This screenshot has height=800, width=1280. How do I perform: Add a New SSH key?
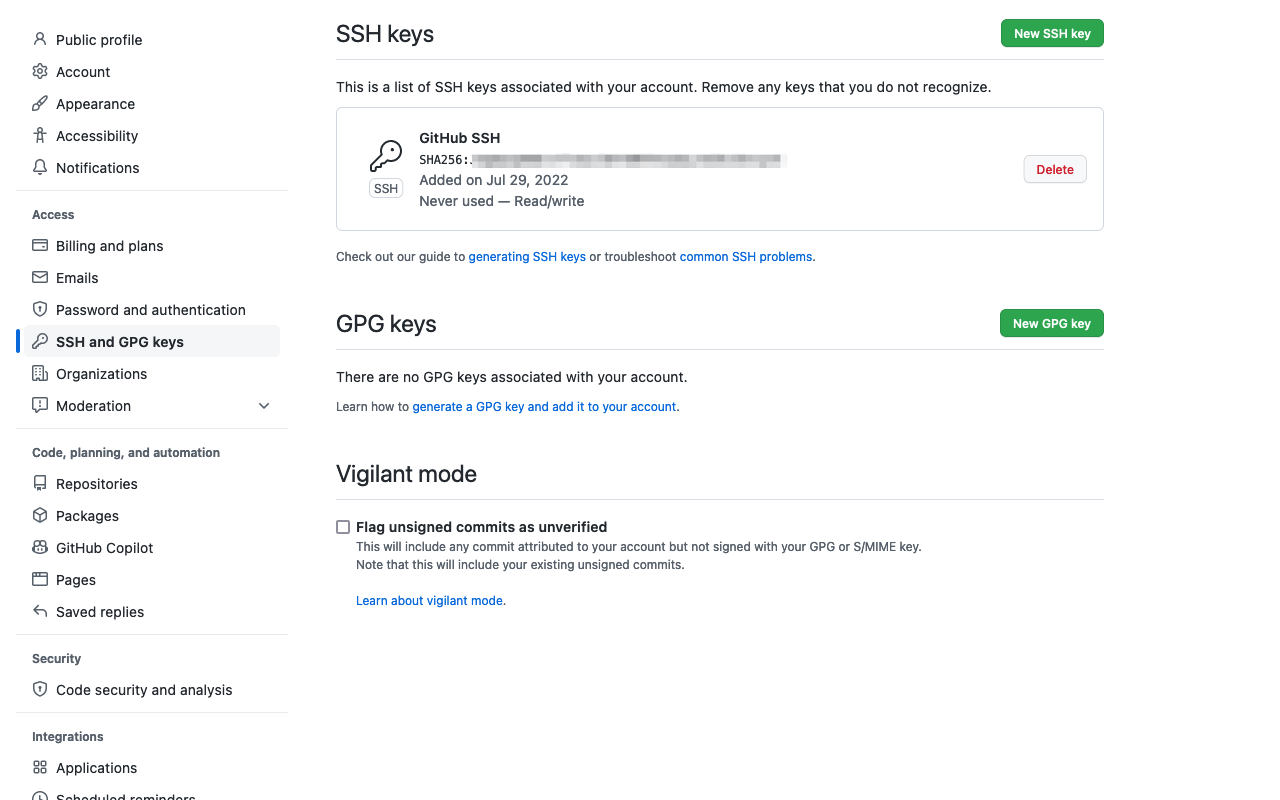point(1052,33)
